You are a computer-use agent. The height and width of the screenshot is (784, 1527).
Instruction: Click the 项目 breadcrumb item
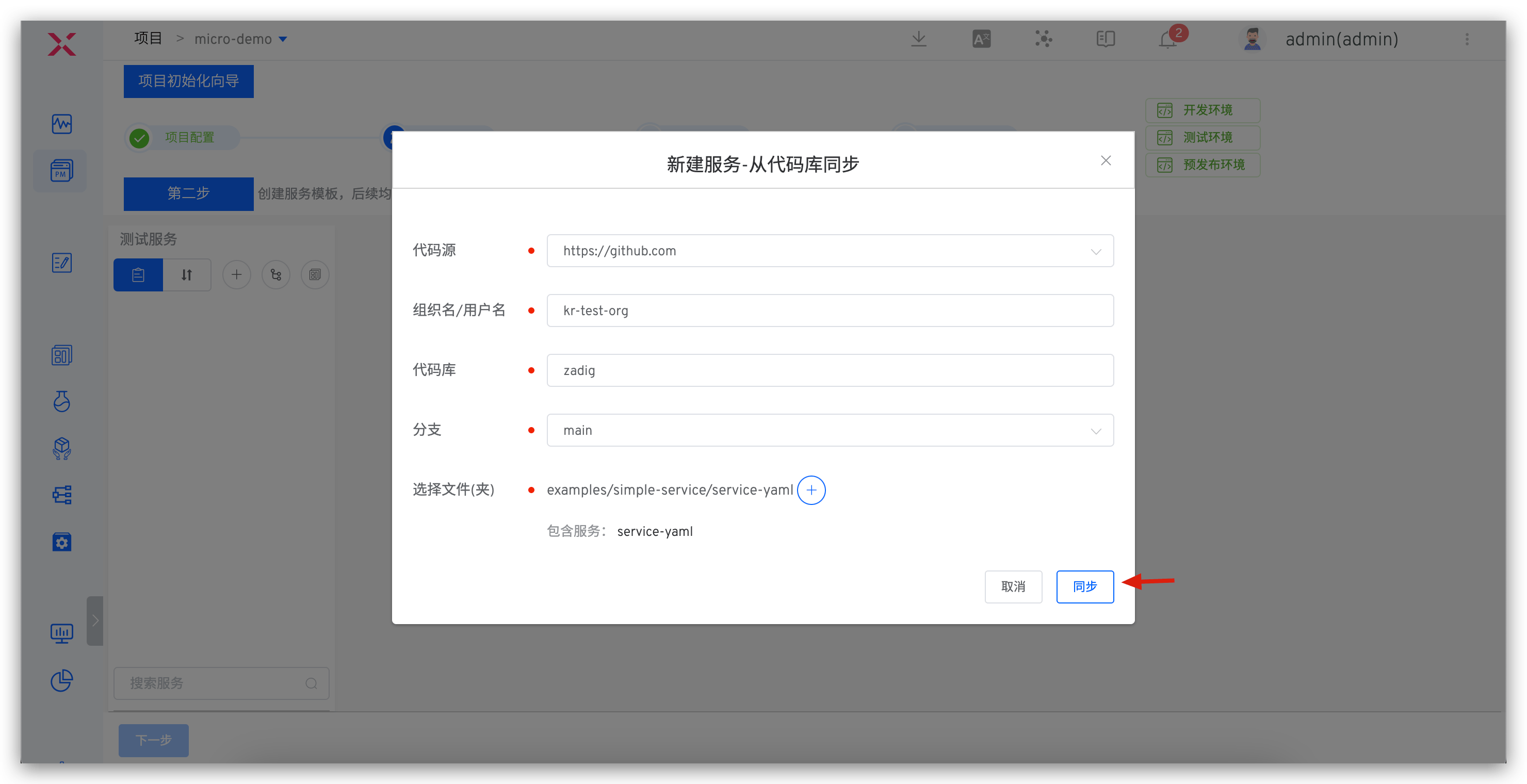(148, 38)
